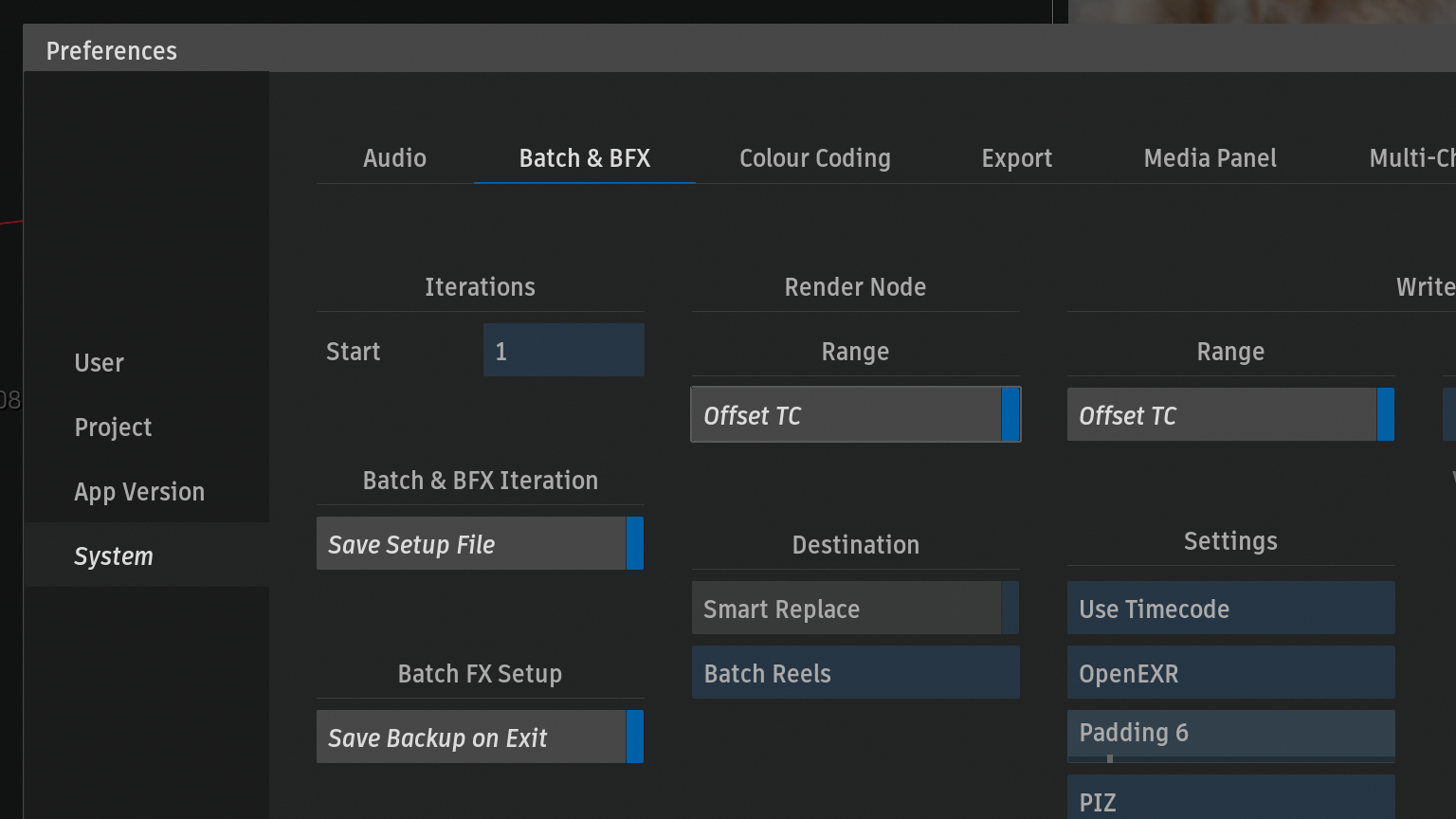
Task: Open the Use Timecode dropdown
Action: tap(1229, 609)
